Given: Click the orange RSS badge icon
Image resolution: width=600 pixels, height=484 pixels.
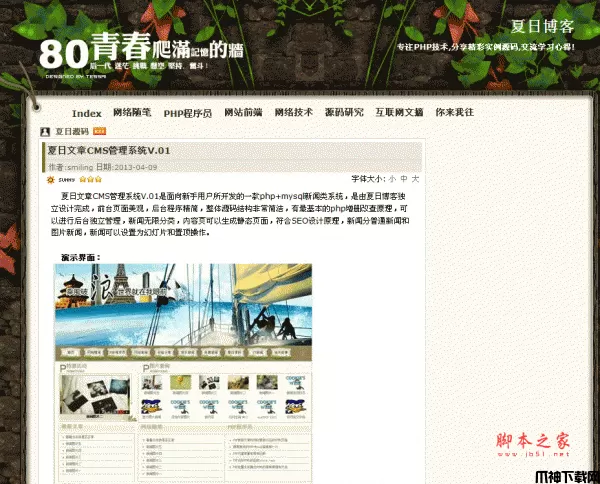Looking at the screenshot, I should pos(99,131).
